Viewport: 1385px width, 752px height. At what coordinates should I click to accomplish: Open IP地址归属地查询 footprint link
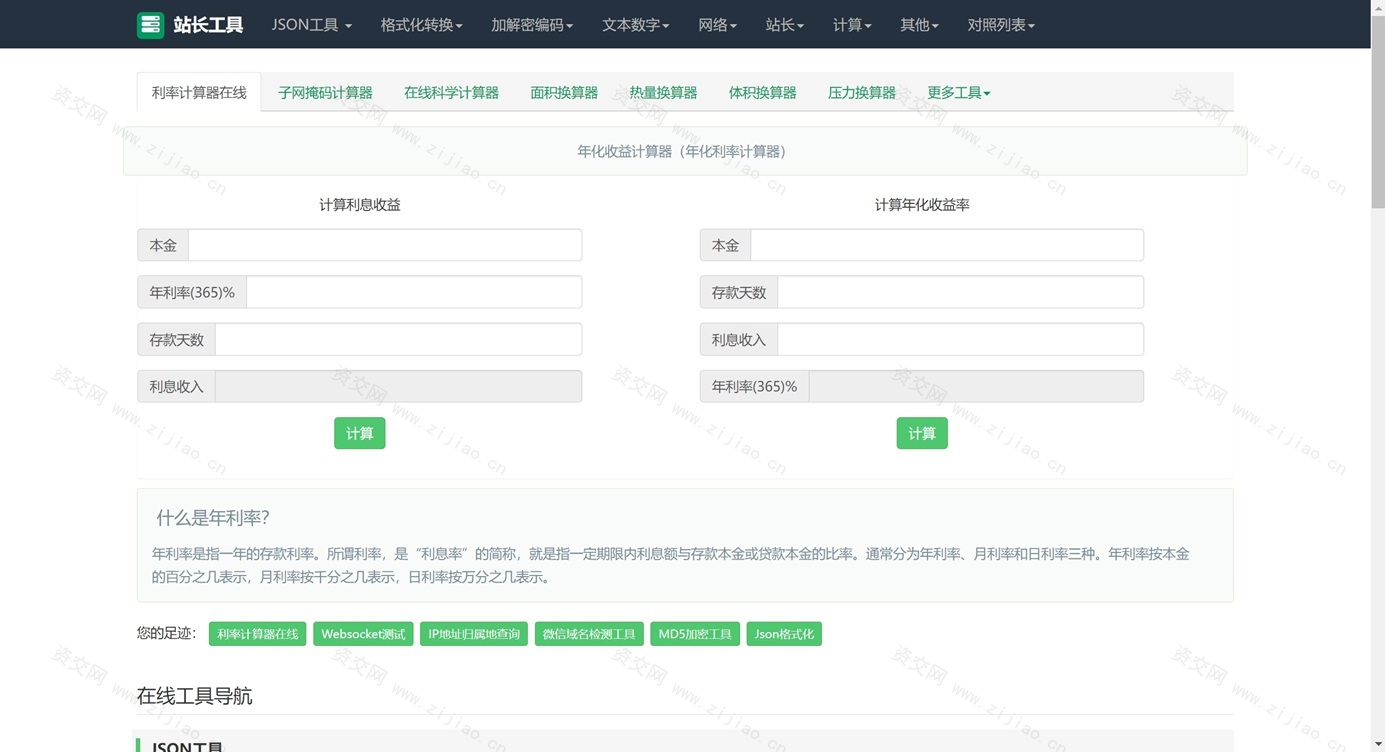pos(474,634)
